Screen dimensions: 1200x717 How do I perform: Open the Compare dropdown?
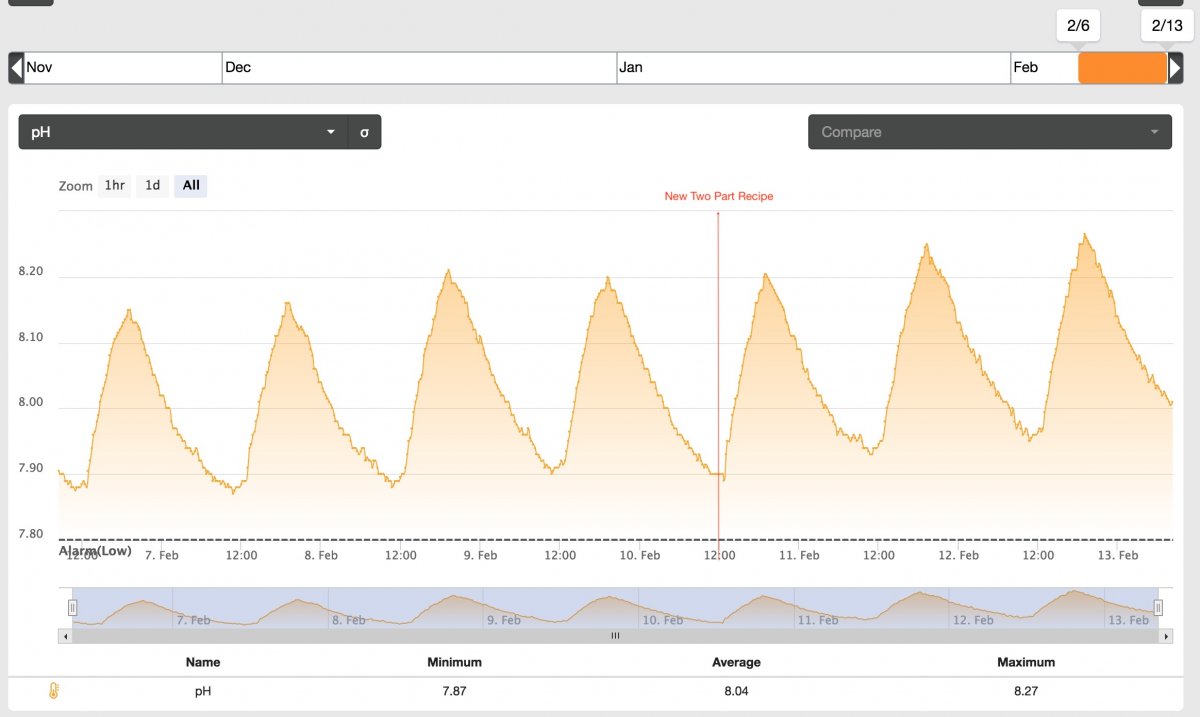(x=990, y=132)
